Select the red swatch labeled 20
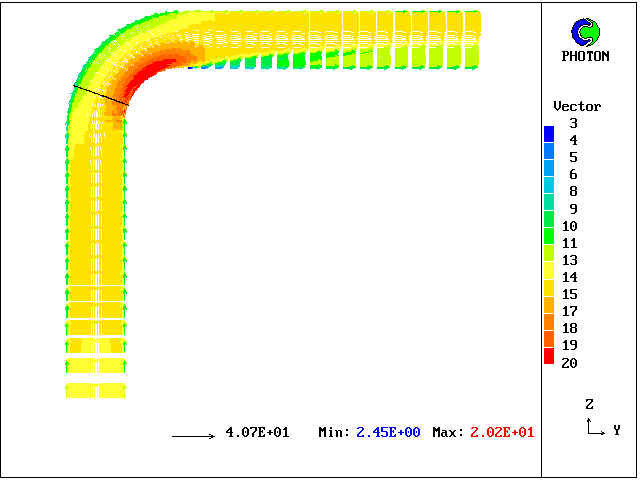Screen dimensions: 640x480 pos(549,356)
